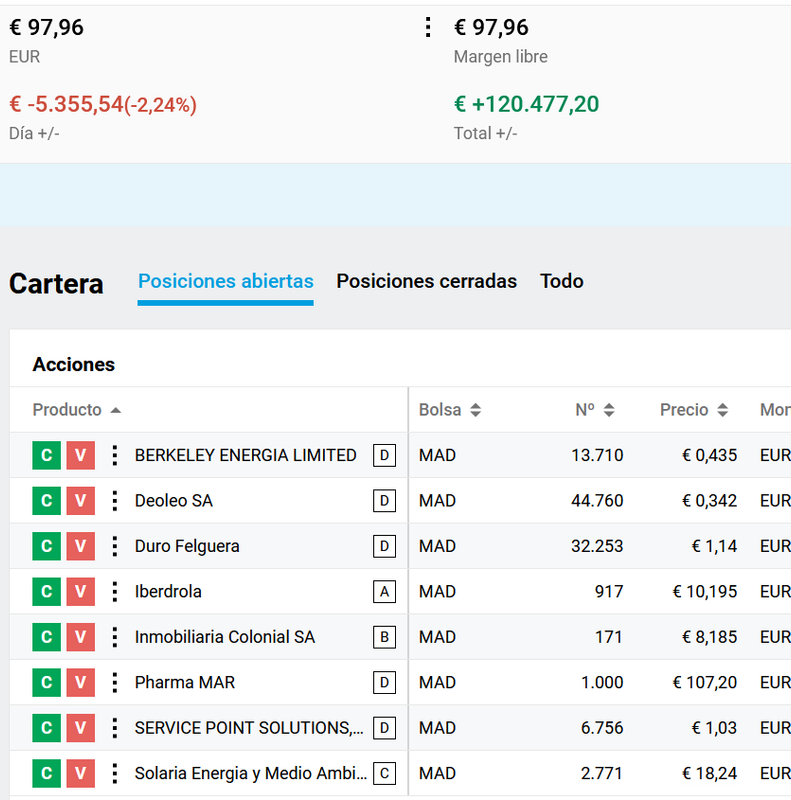Screen dimensions: 791x800
Task: Click the Acciones section heading
Action: 73,364
